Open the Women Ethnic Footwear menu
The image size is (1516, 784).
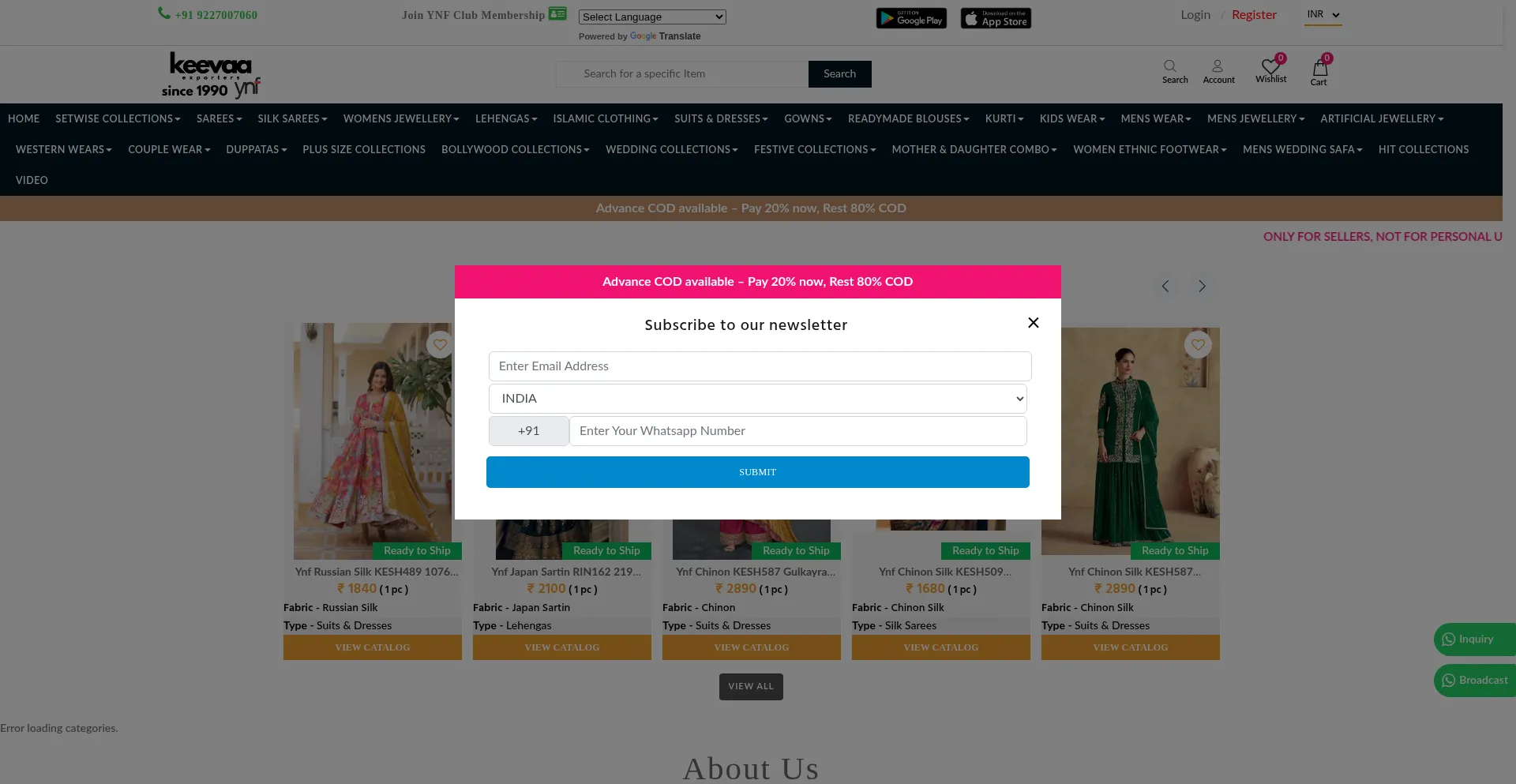tap(1150, 149)
